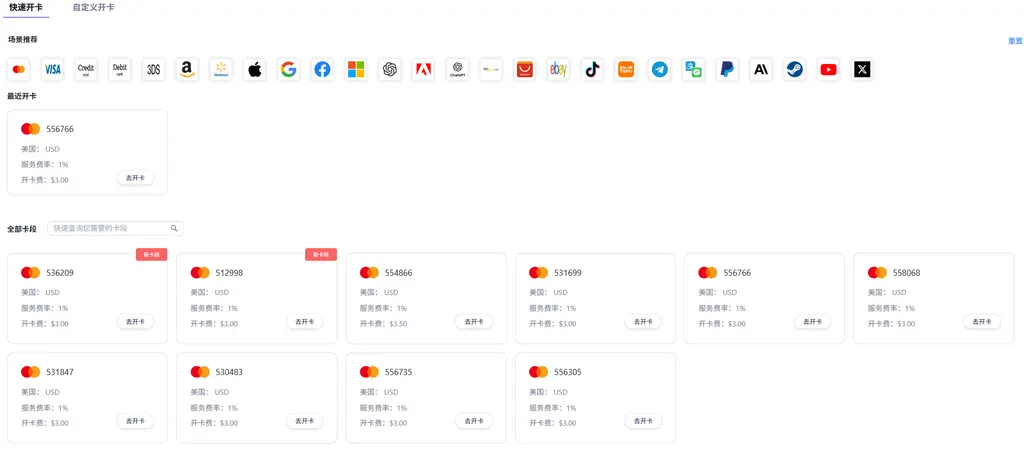Click card number text 530483

pos(229,373)
